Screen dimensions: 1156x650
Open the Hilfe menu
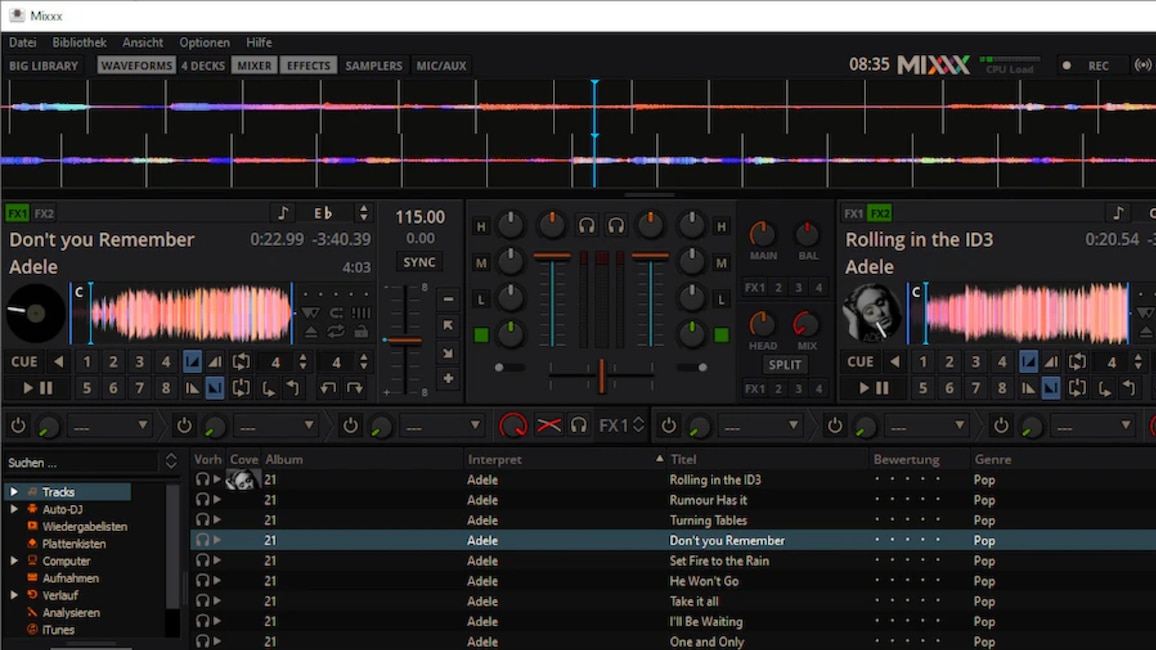pos(259,43)
